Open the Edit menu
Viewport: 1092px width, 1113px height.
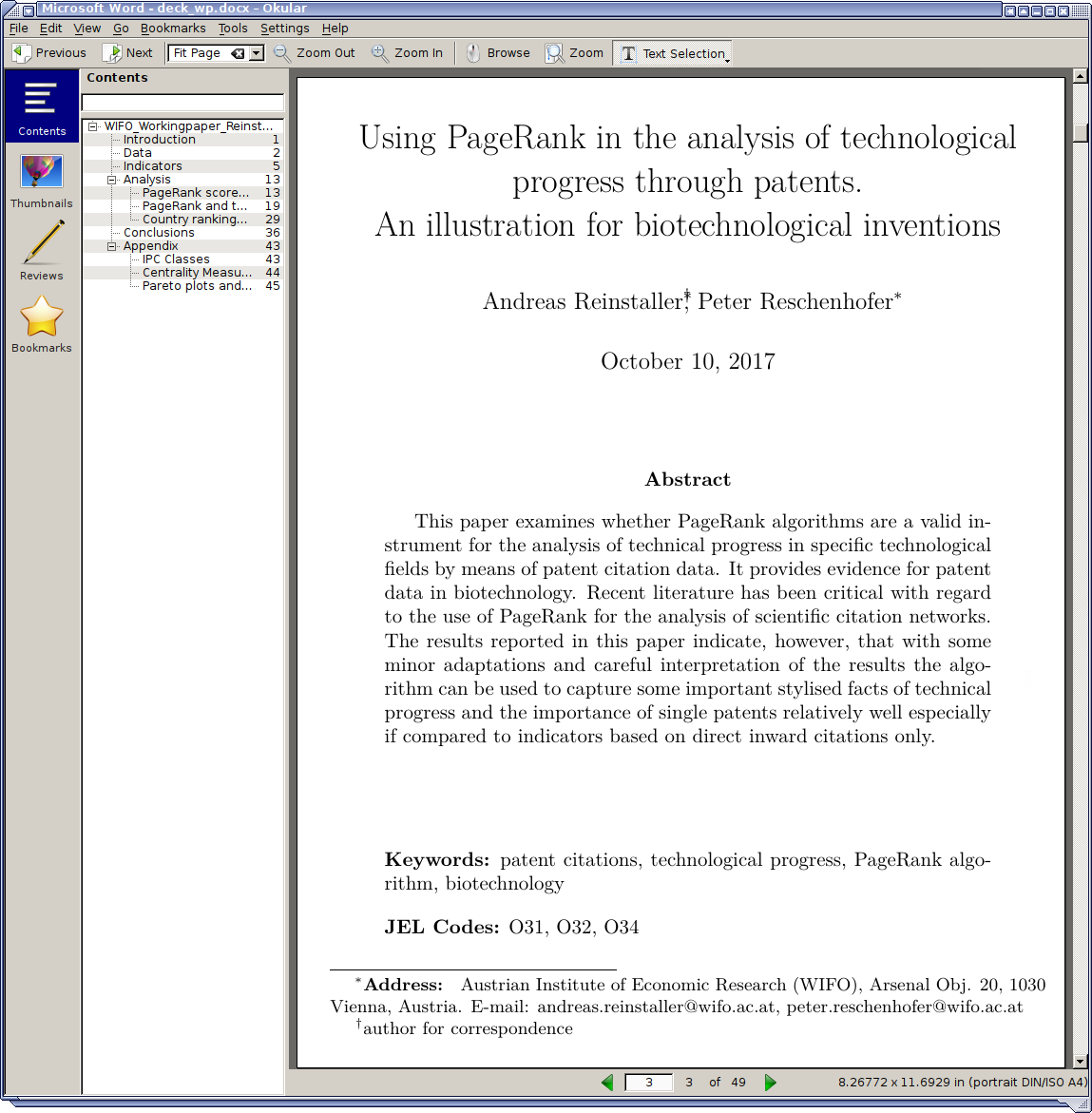tap(50, 29)
